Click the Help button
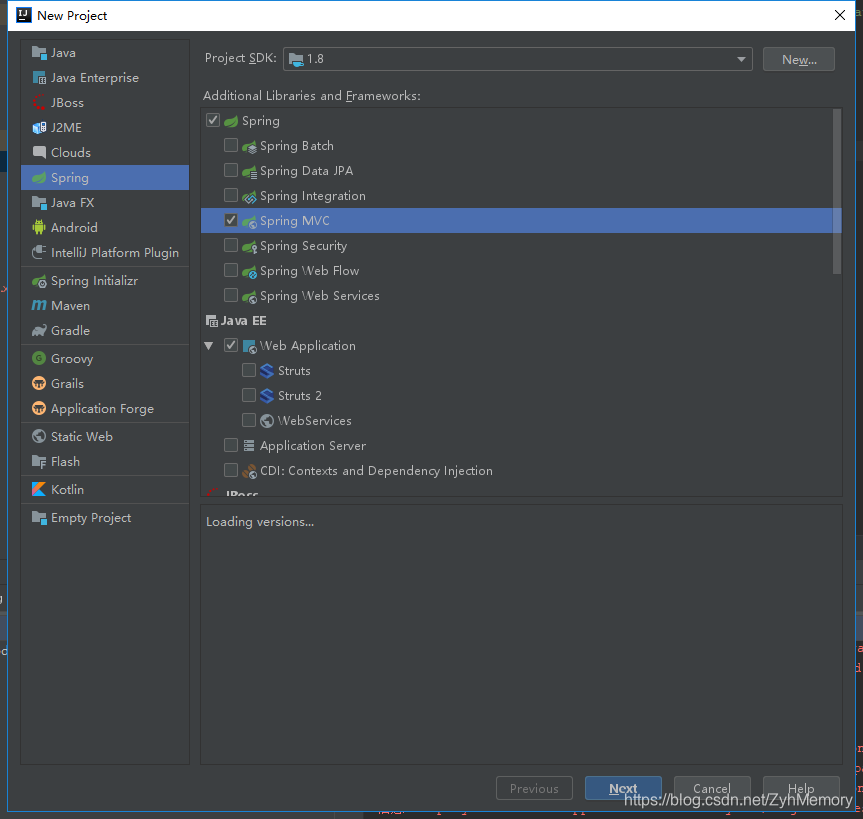This screenshot has height=819, width=863. click(801, 788)
